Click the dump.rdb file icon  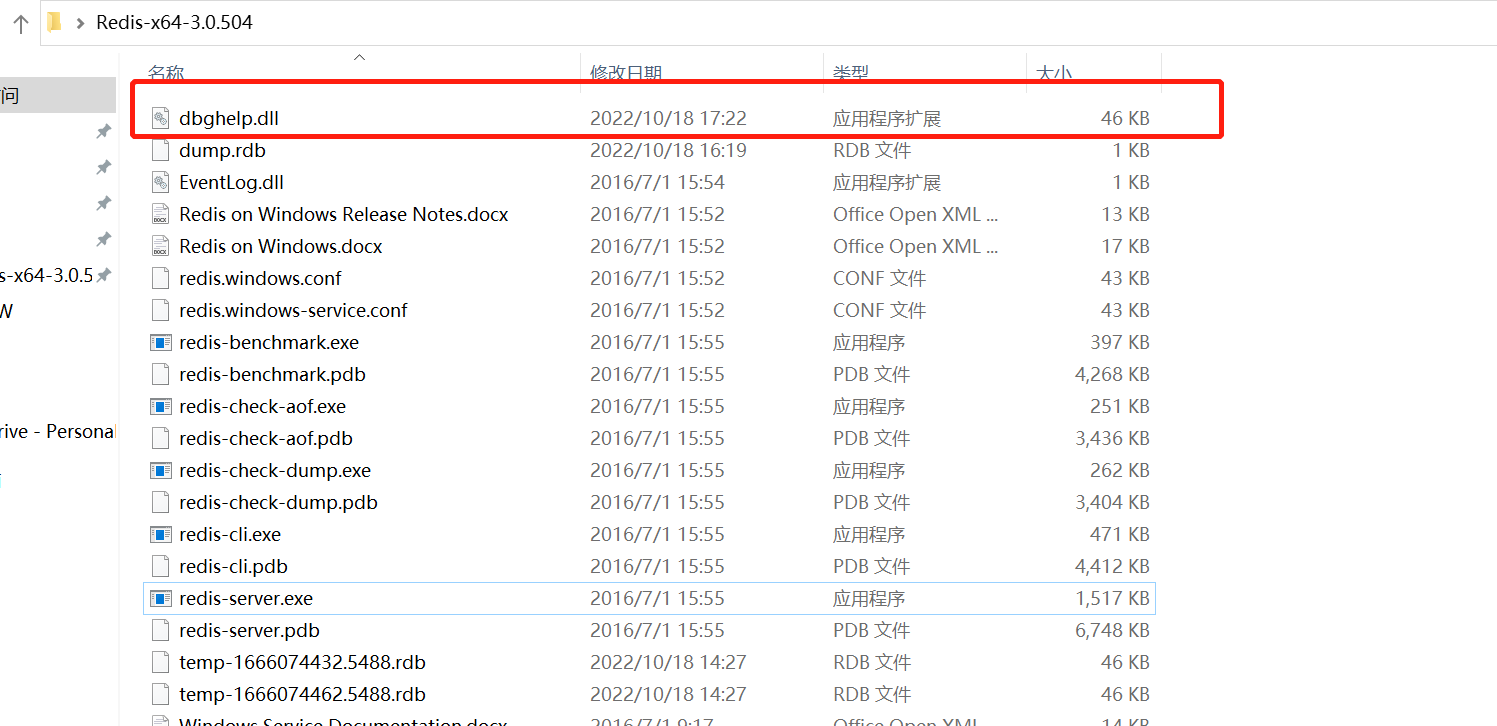(x=160, y=150)
